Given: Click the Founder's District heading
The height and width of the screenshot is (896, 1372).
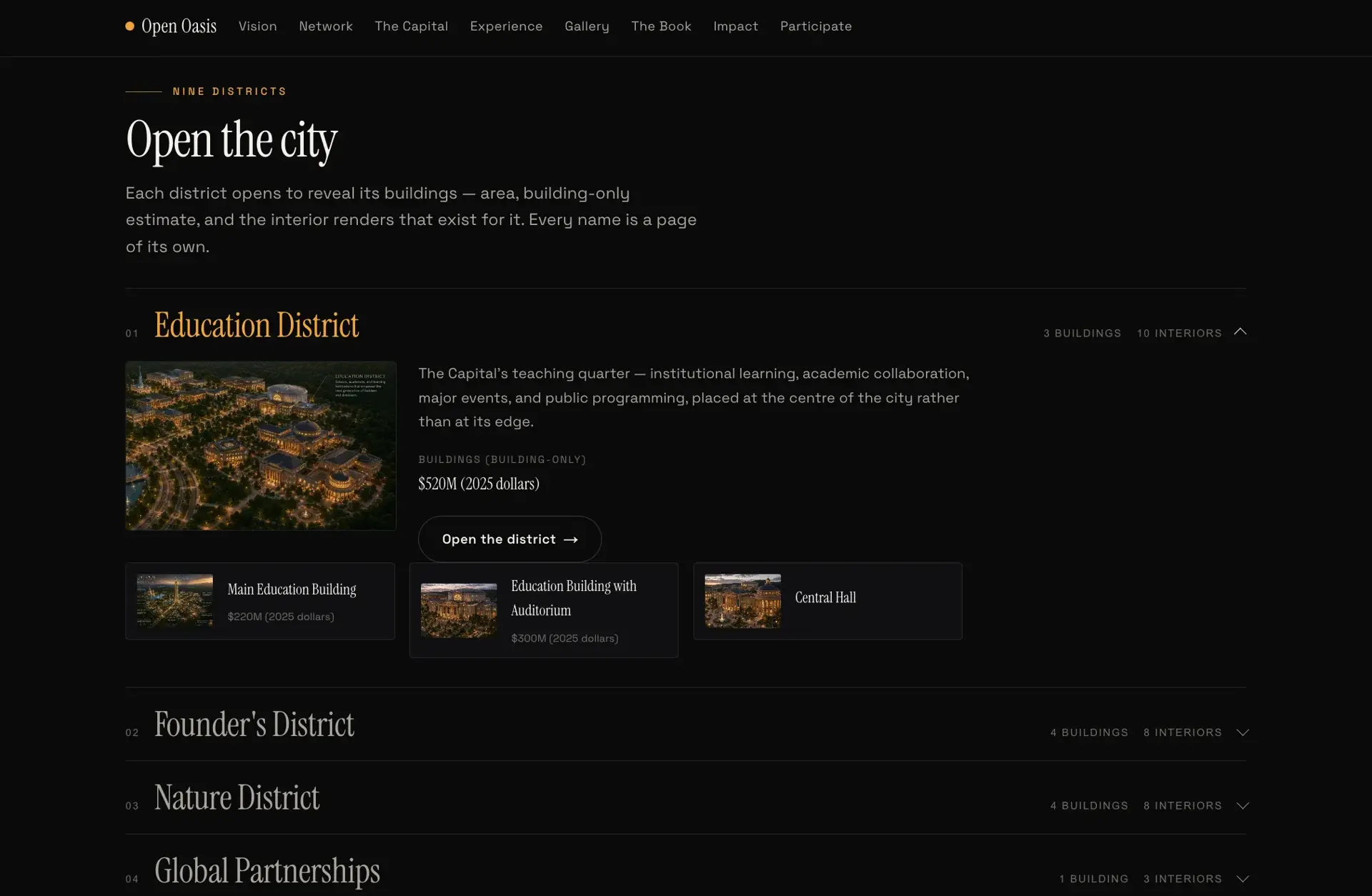Looking at the screenshot, I should click(x=254, y=725).
